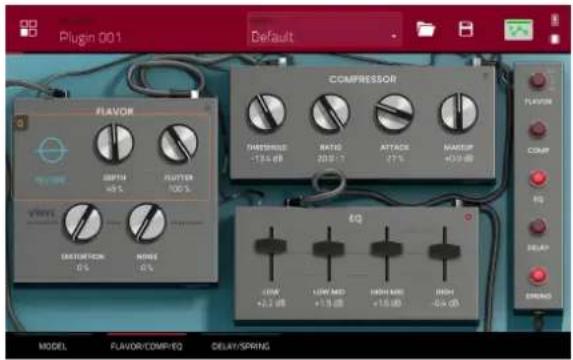Viewport: 573px width, 360px height.
Task: Click the EQ Low Mid fader
Action: click(x=329, y=249)
